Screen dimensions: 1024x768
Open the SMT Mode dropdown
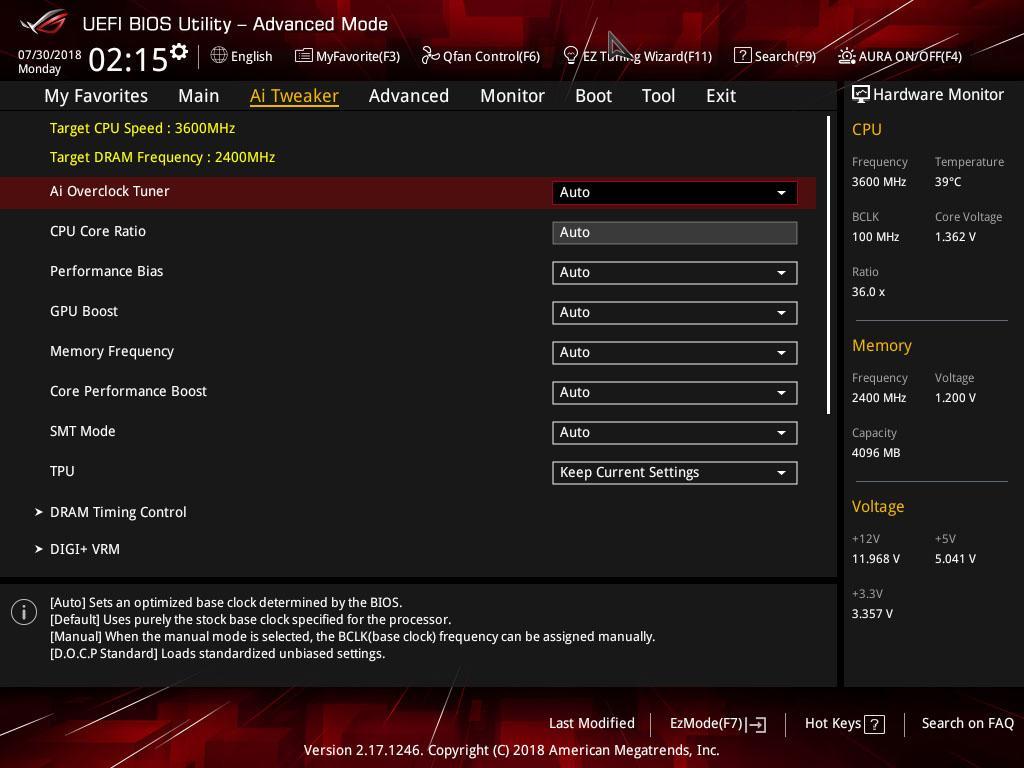(x=675, y=432)
